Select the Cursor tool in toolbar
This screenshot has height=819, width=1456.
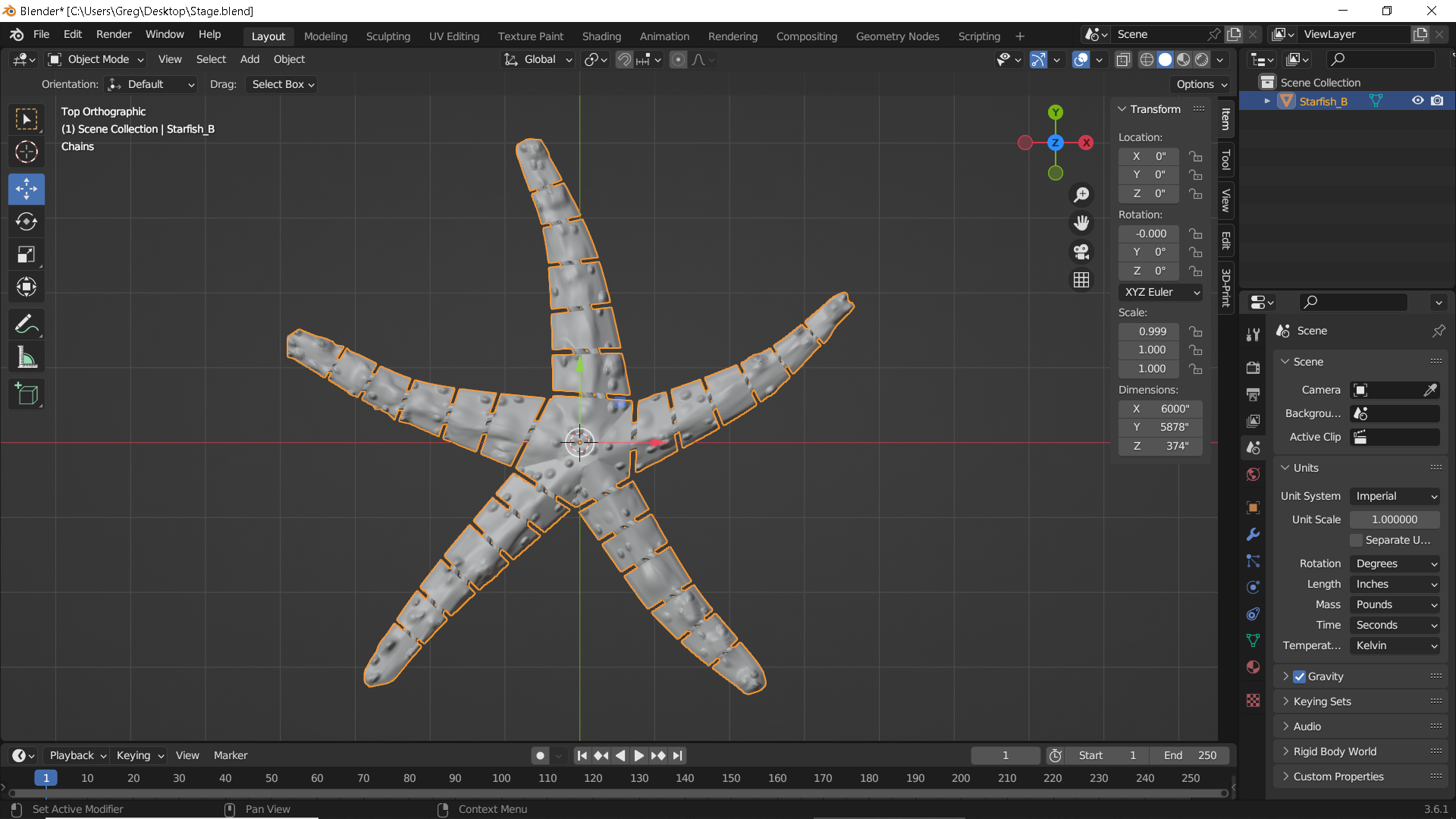pos(27,152)
